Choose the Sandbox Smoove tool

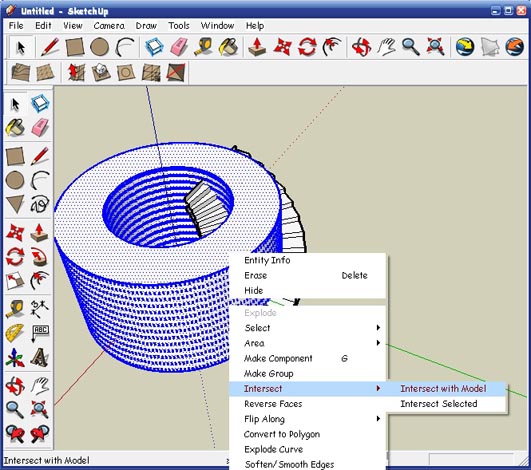[x=76, y=72]
